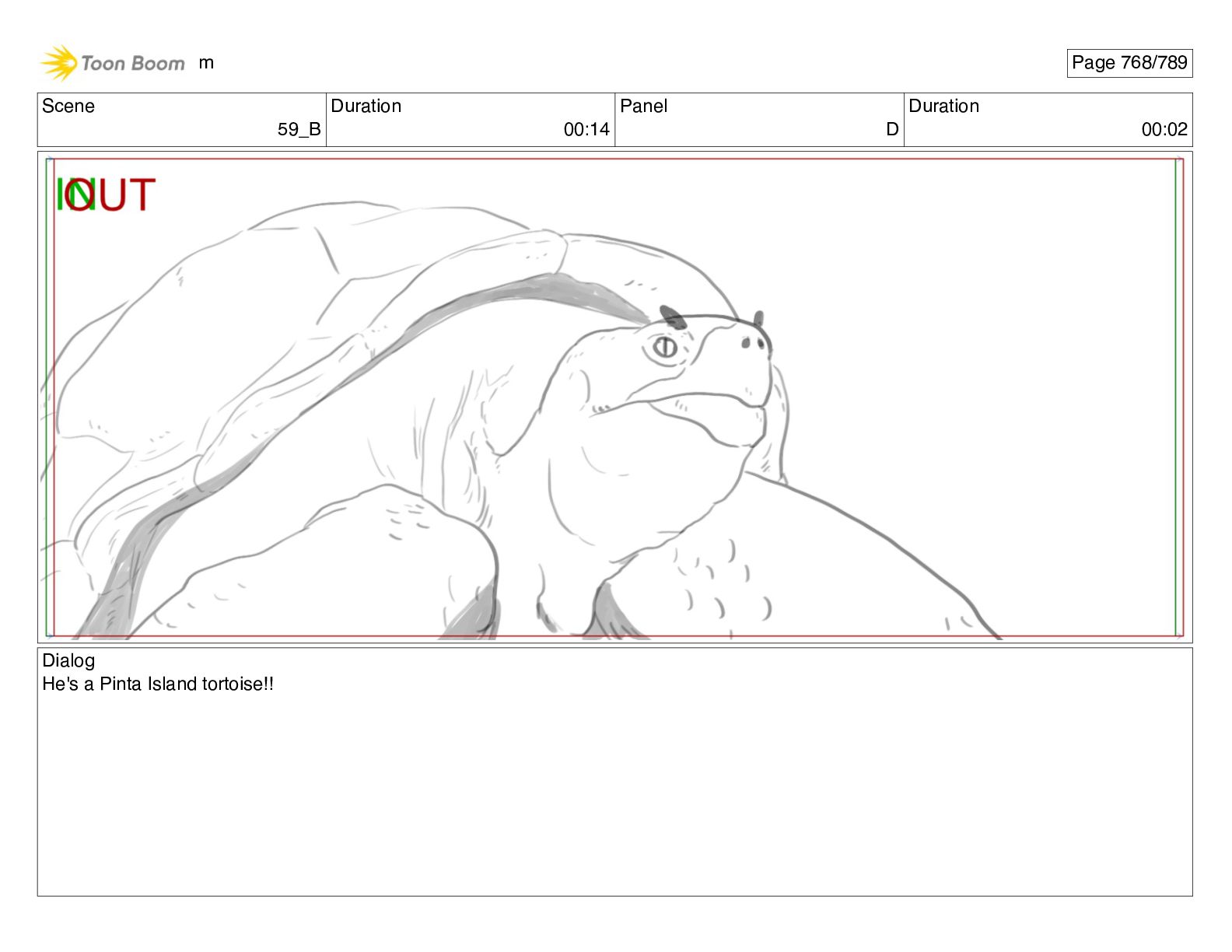Image resolution: width=1232 pixels, height=952 pixels.
Task: Click the dialog text about Pinta Island tortoise
Action: click(158, 684)
